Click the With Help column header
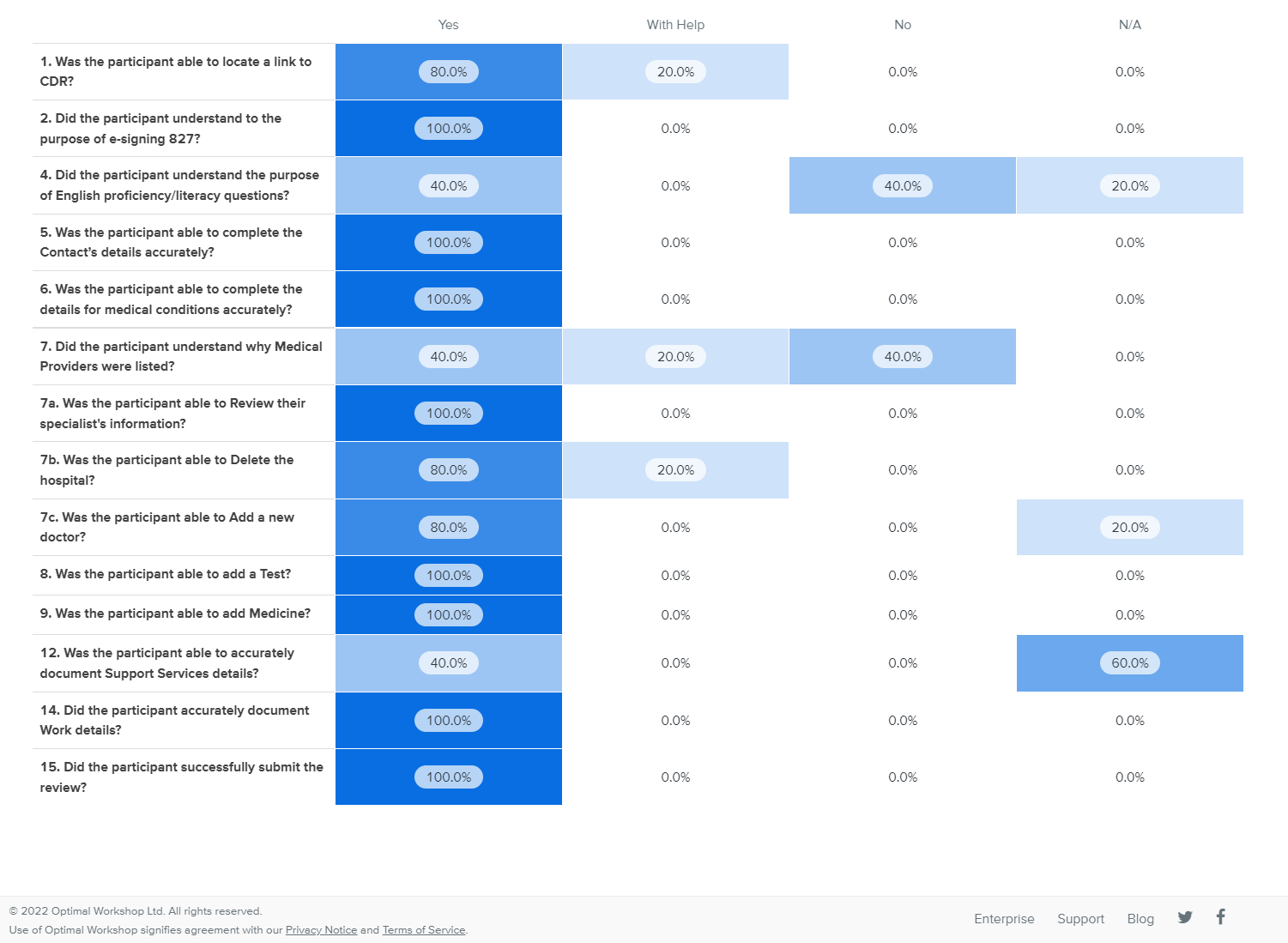Viewport: 1288px width, 943px height. coord(675,25)
